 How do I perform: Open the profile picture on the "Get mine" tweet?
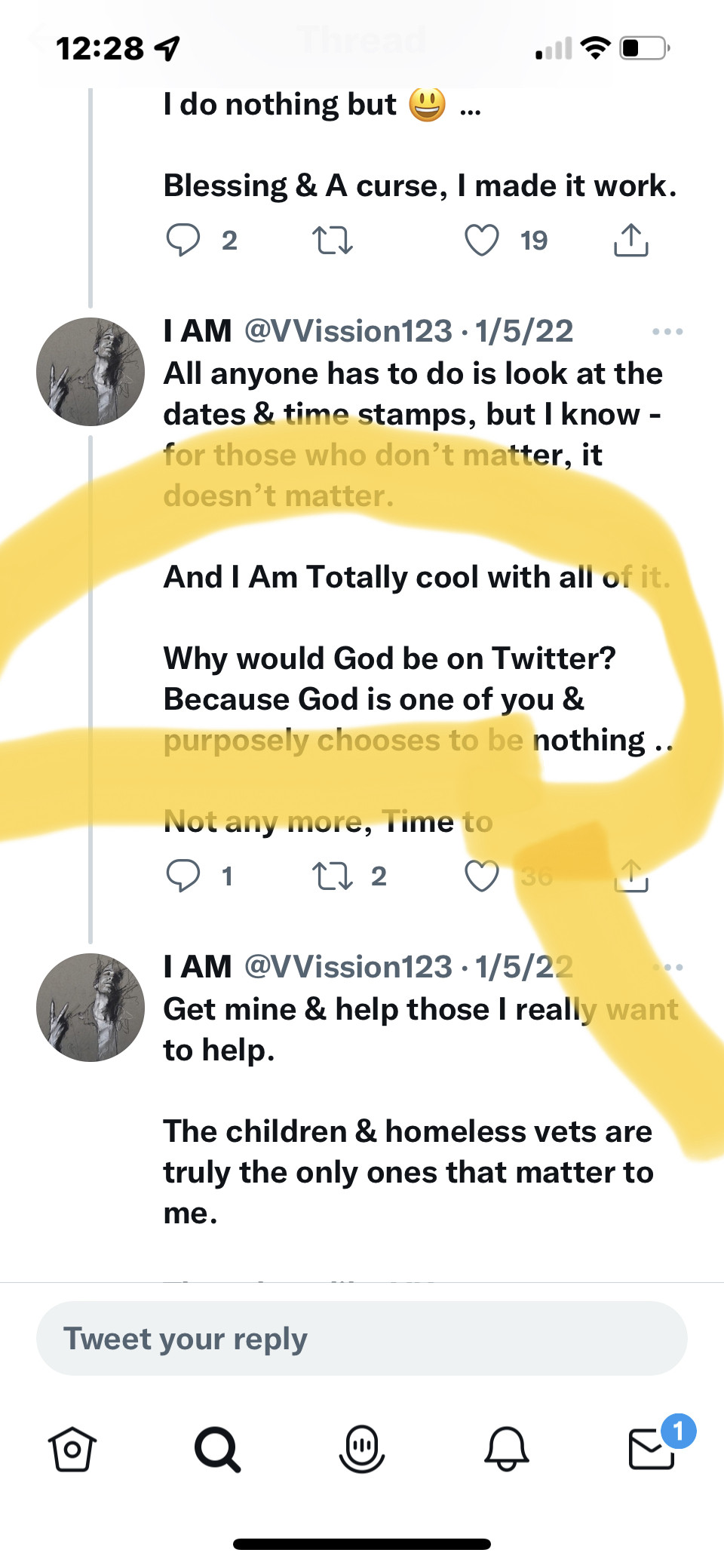(x=90, y=1008)
